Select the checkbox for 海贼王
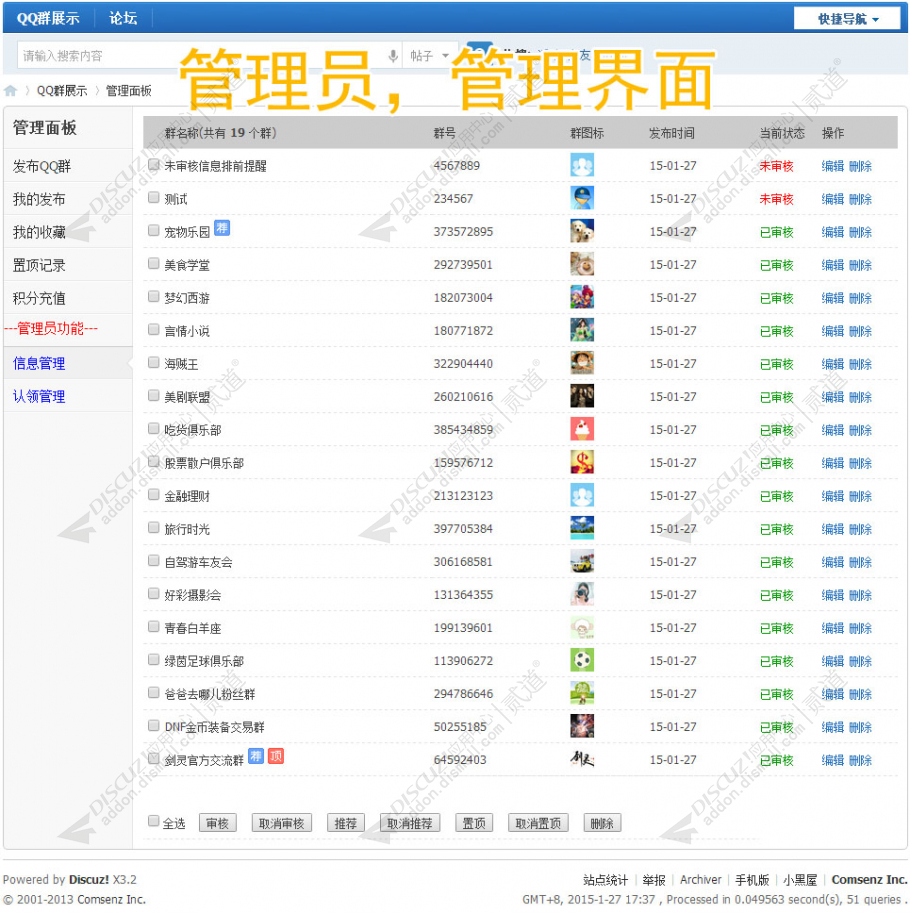 pyautogui.click(x=154, y=363)
